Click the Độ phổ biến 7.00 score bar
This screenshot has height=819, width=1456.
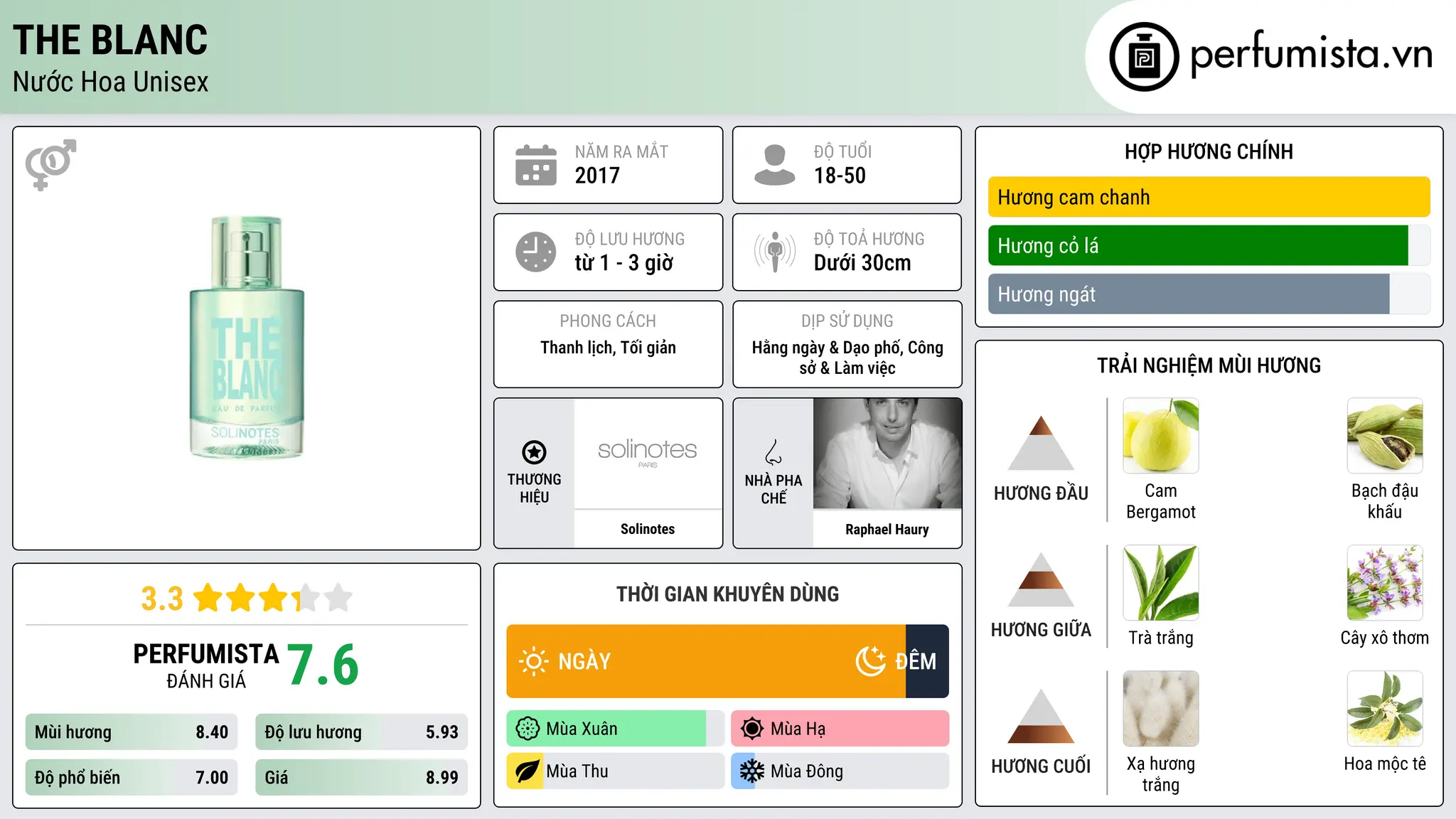tap(132, 777)
